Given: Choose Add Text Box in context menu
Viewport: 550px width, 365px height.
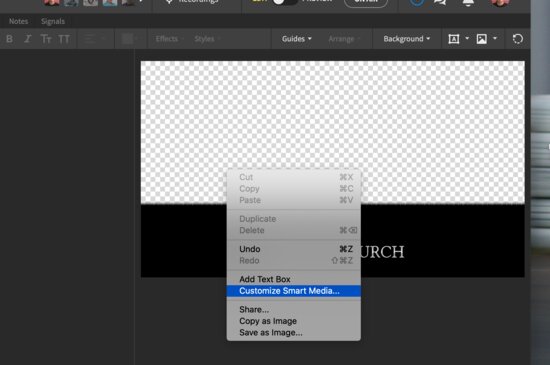Looking at the screenshot, I should point(294,279).
